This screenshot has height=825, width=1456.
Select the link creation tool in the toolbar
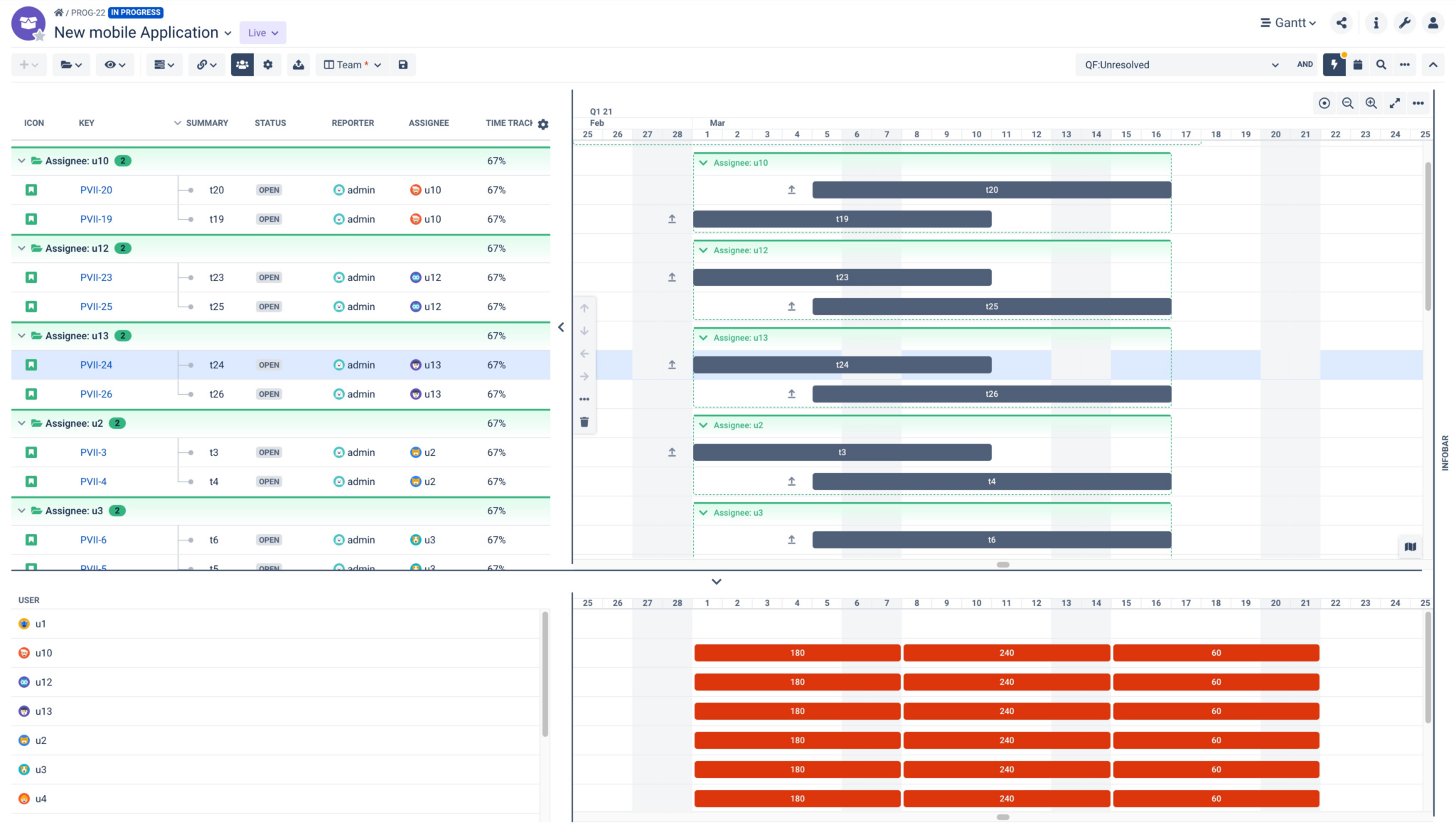[203, 65]
